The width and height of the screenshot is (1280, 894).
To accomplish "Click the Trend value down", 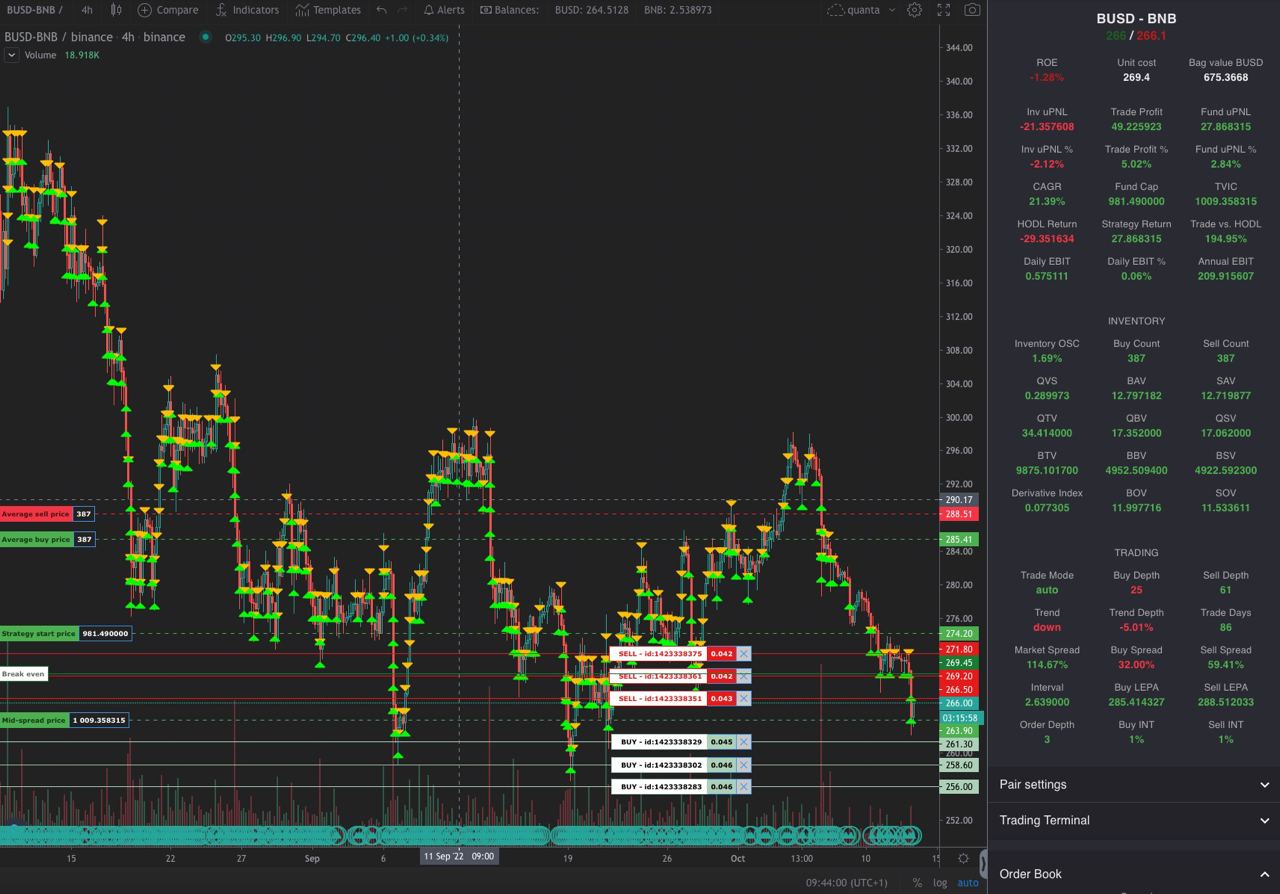I will 1047,627.
